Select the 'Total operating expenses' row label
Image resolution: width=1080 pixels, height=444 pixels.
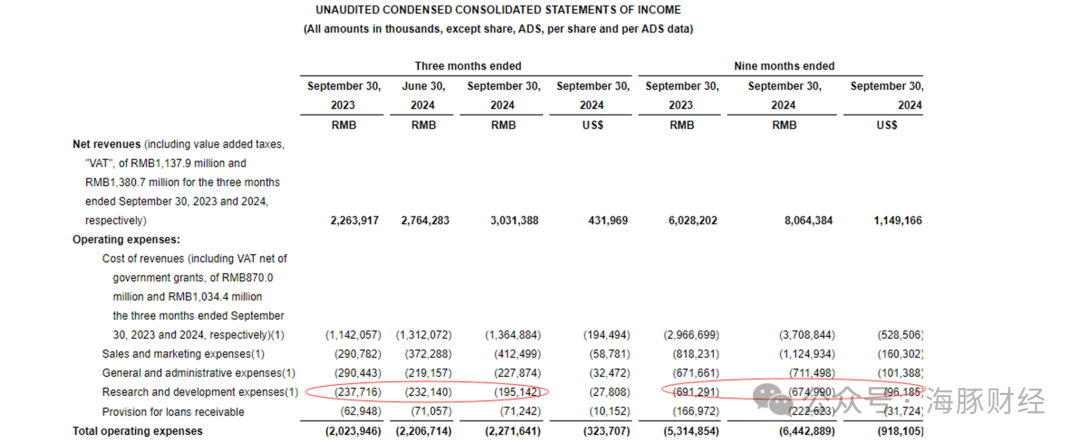click(x=138, y=431)
